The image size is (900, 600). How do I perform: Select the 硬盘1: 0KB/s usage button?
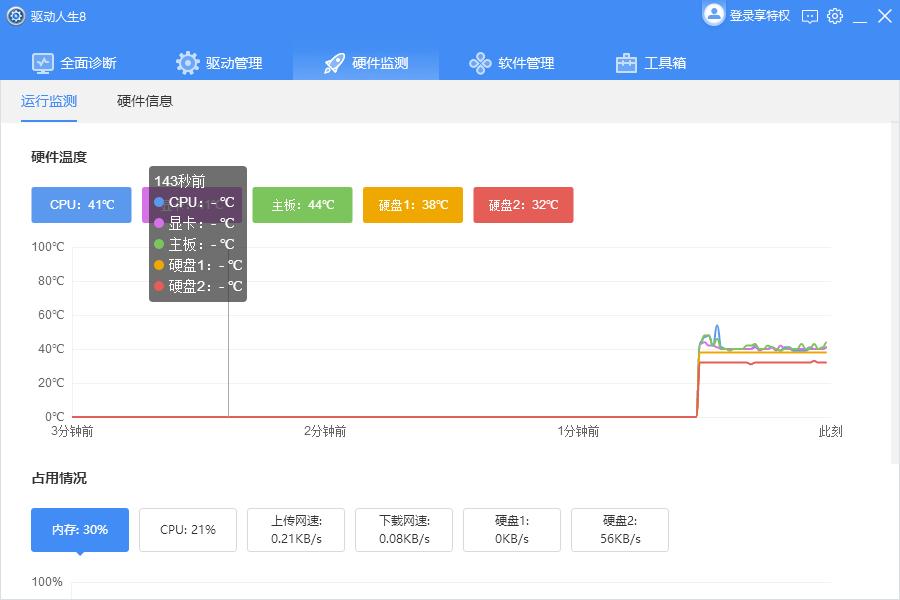pyautogui.click(x=512, y=529)
